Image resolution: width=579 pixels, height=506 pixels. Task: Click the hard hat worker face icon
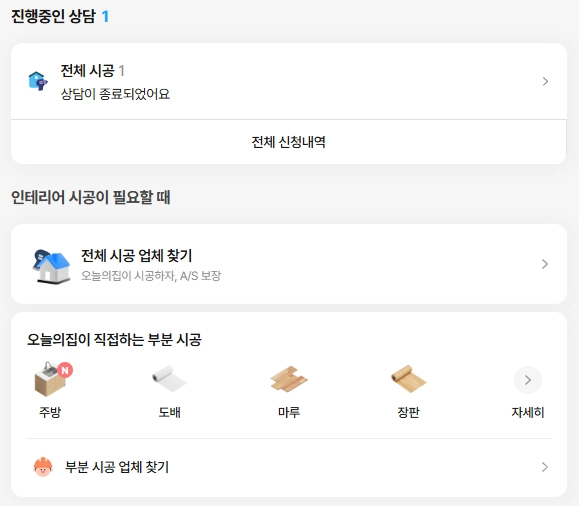[x=43, y=467]
